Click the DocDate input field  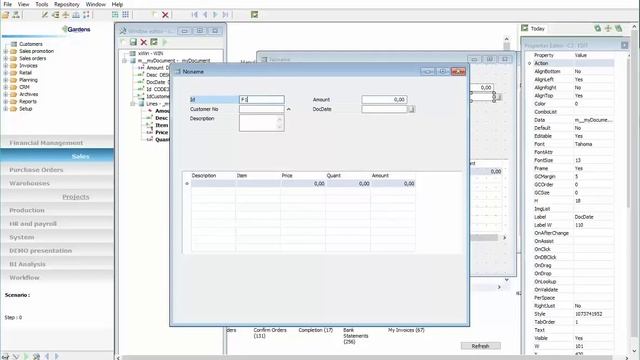click(x=384, y=109)
